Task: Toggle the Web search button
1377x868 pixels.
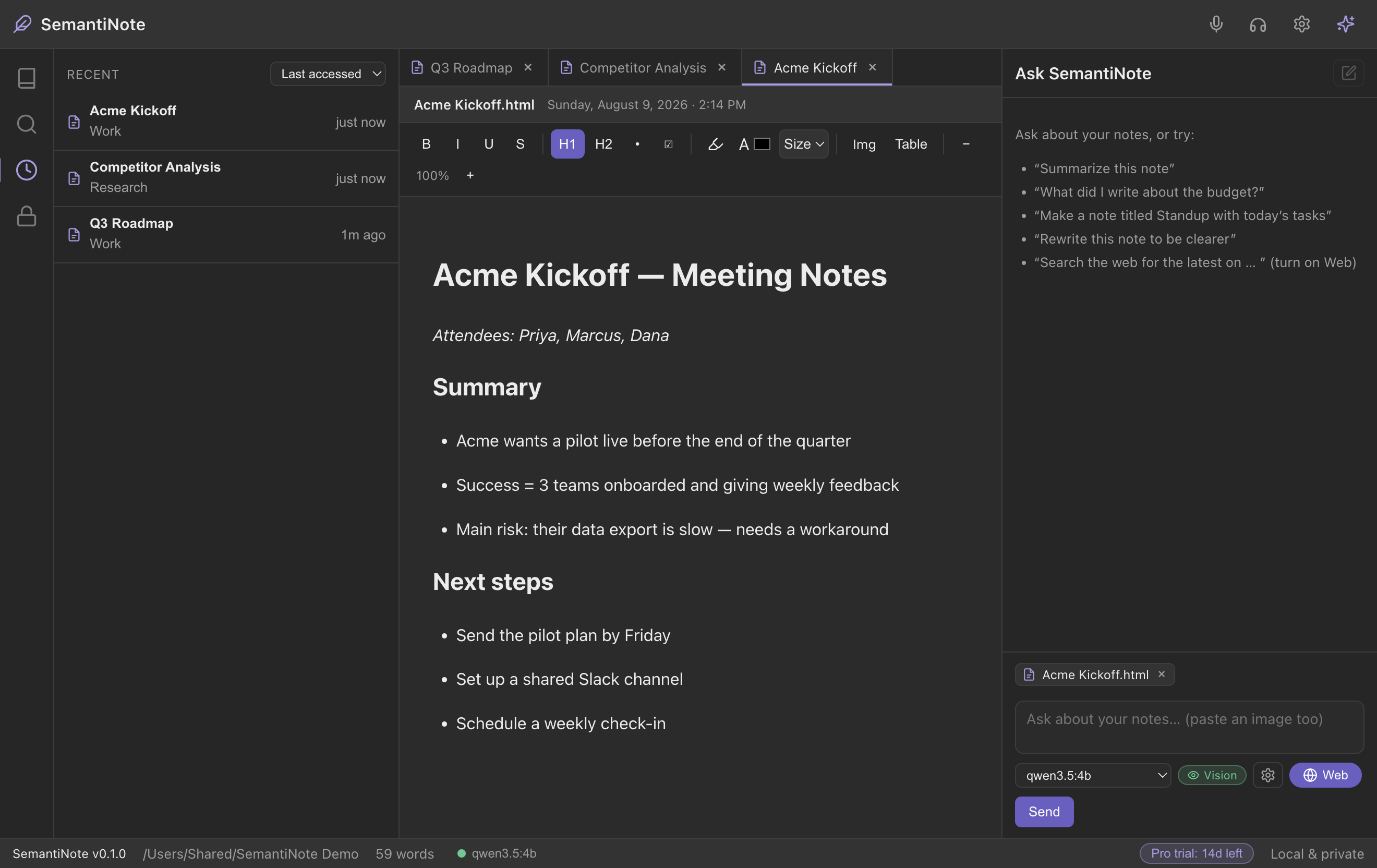Action: [x=1325, y=775]
